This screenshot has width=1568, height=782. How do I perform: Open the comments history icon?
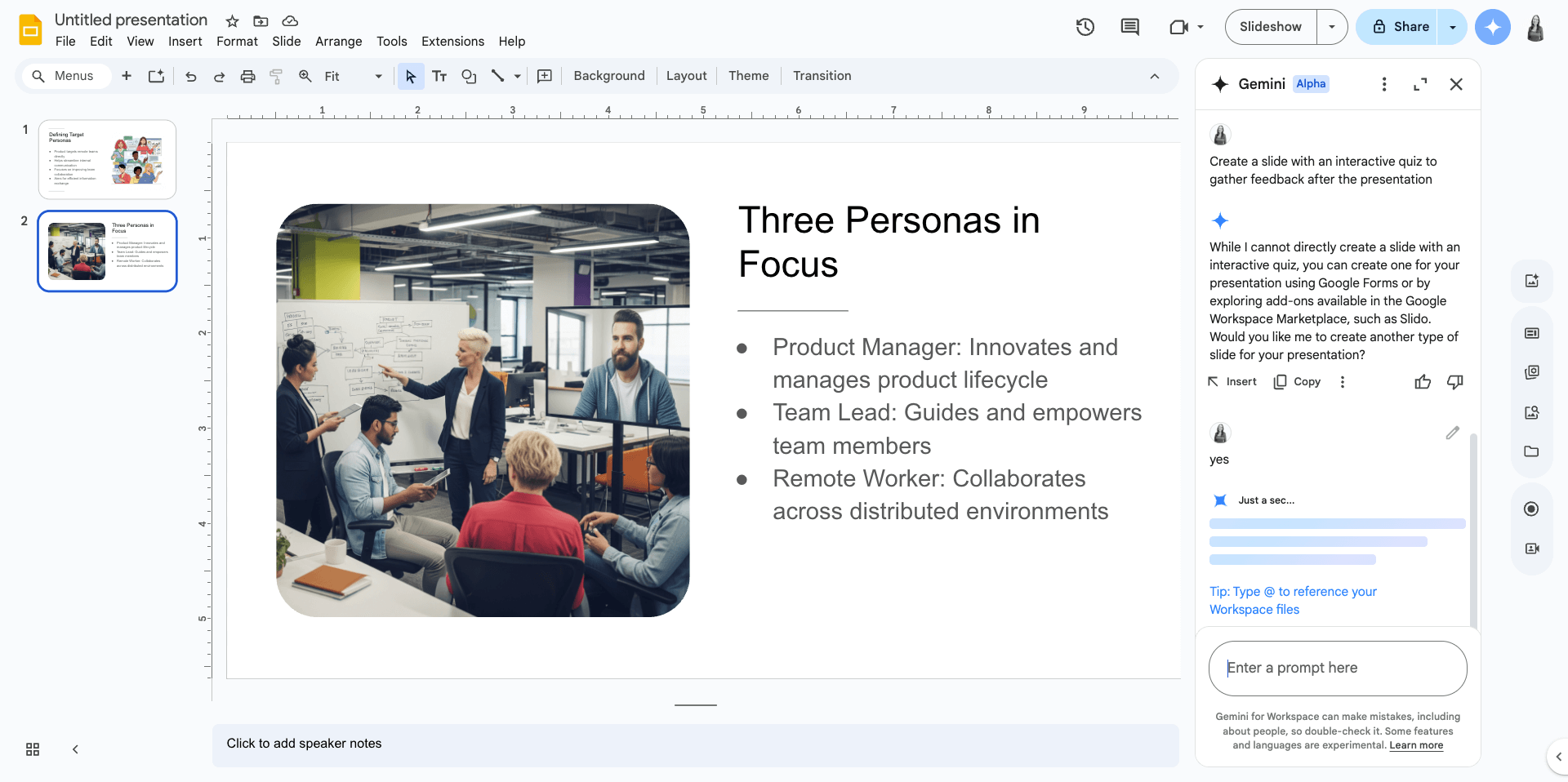click(1130, 27)
